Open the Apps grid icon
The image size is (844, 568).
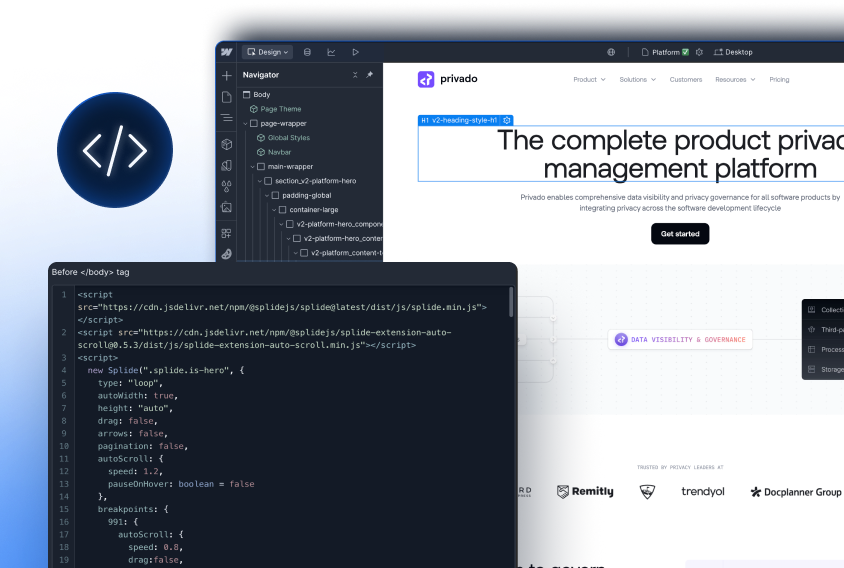227,234
